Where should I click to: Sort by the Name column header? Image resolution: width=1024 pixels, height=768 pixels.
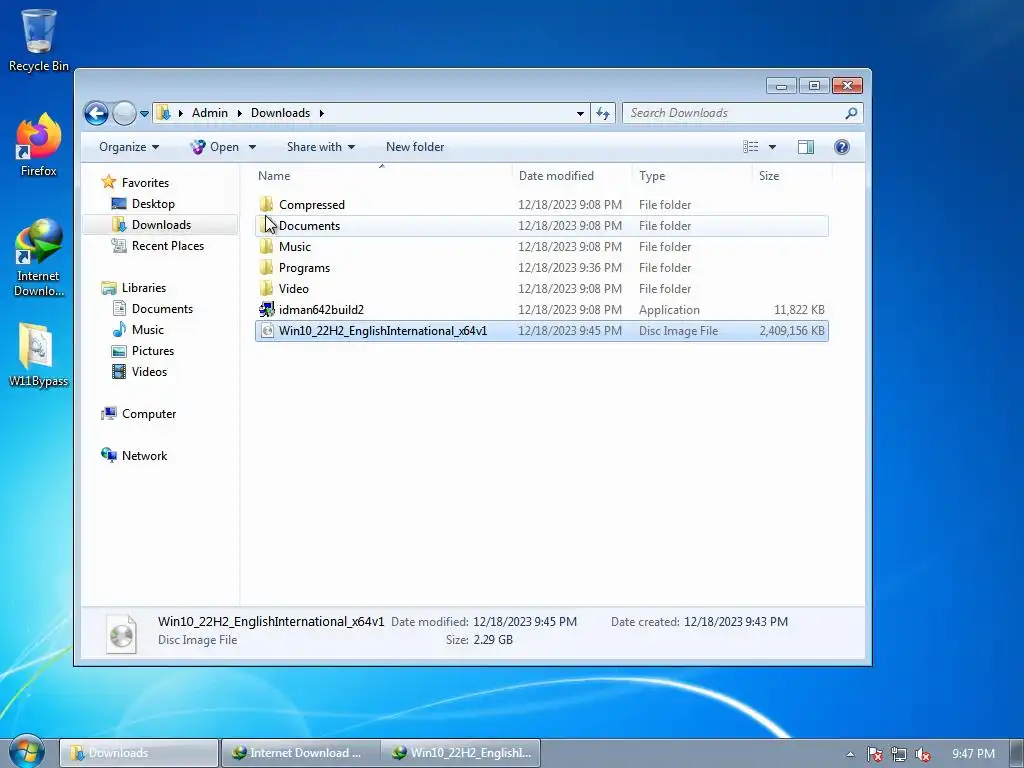click(382, 176)
